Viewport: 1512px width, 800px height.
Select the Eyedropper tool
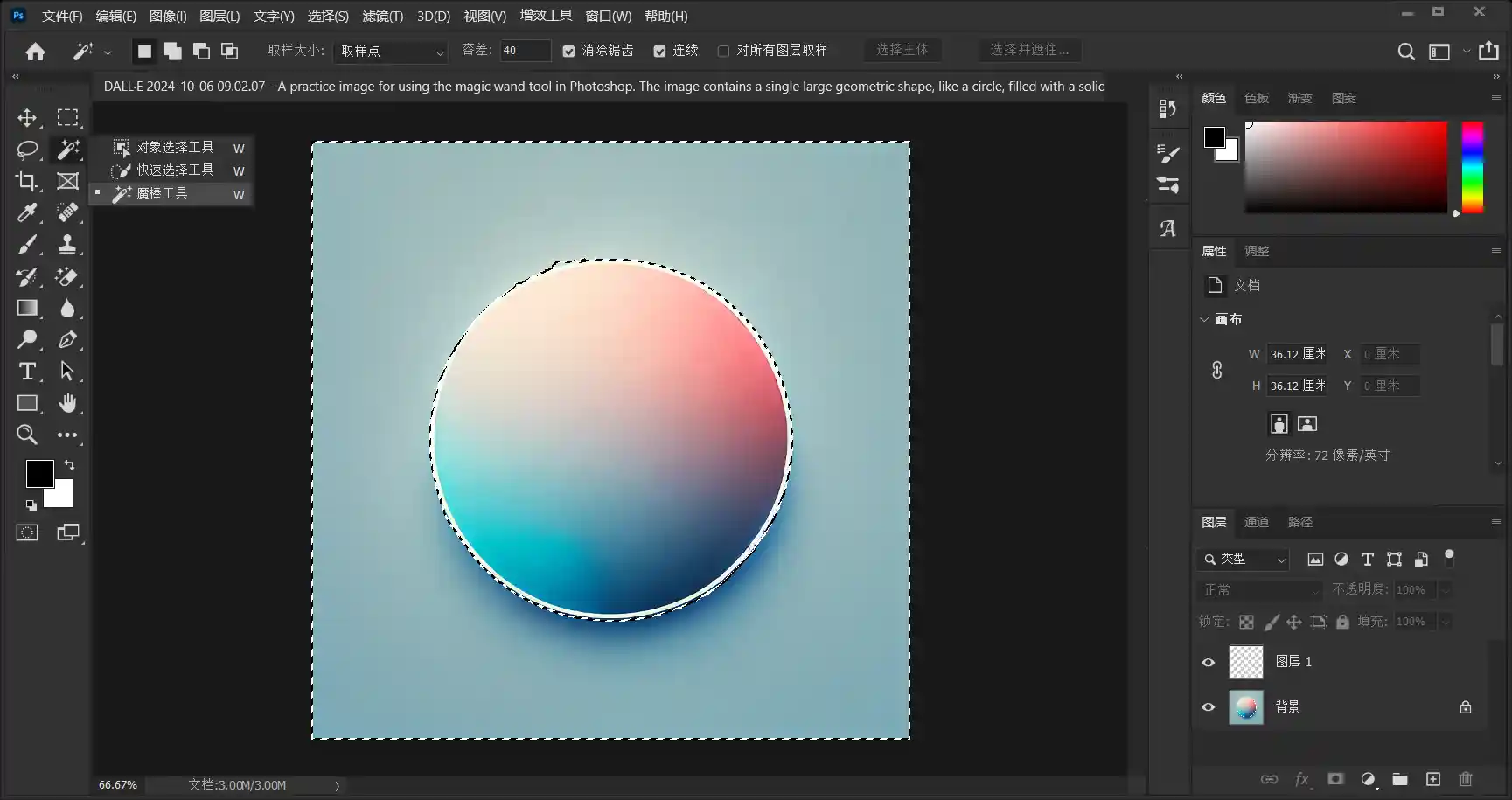pos(27,212)
